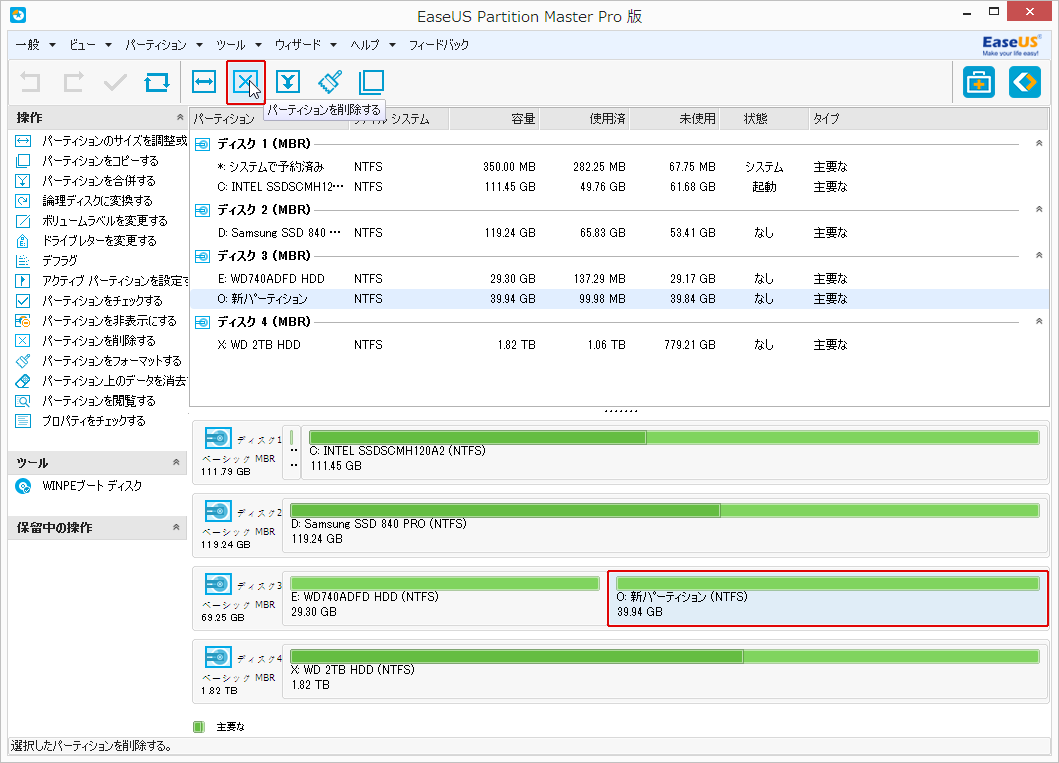Select O: 新パーティション block in disk map
The image size is (1059, 763).
(x=828, y=599)
